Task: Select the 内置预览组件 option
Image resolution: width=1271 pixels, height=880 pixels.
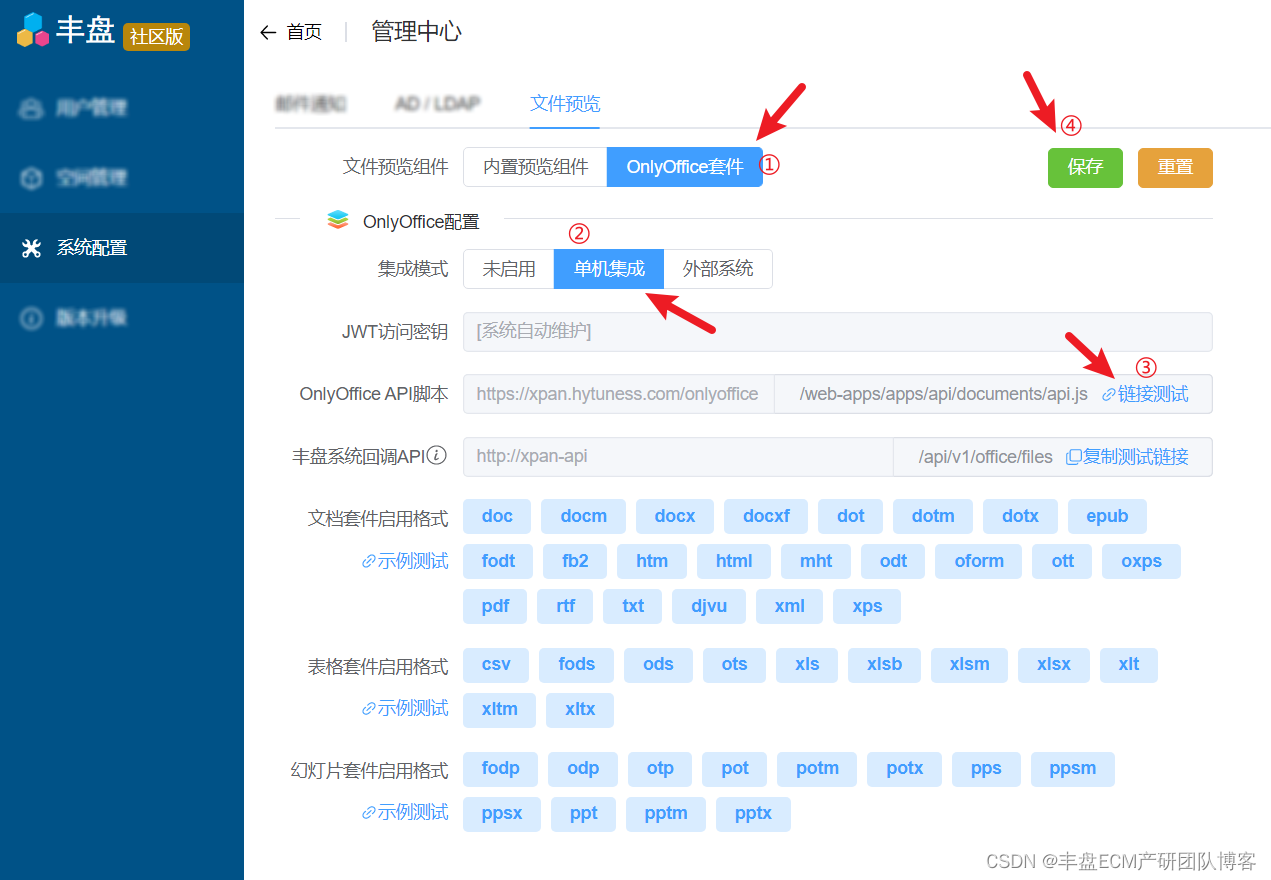Action: tap(535, 167)
